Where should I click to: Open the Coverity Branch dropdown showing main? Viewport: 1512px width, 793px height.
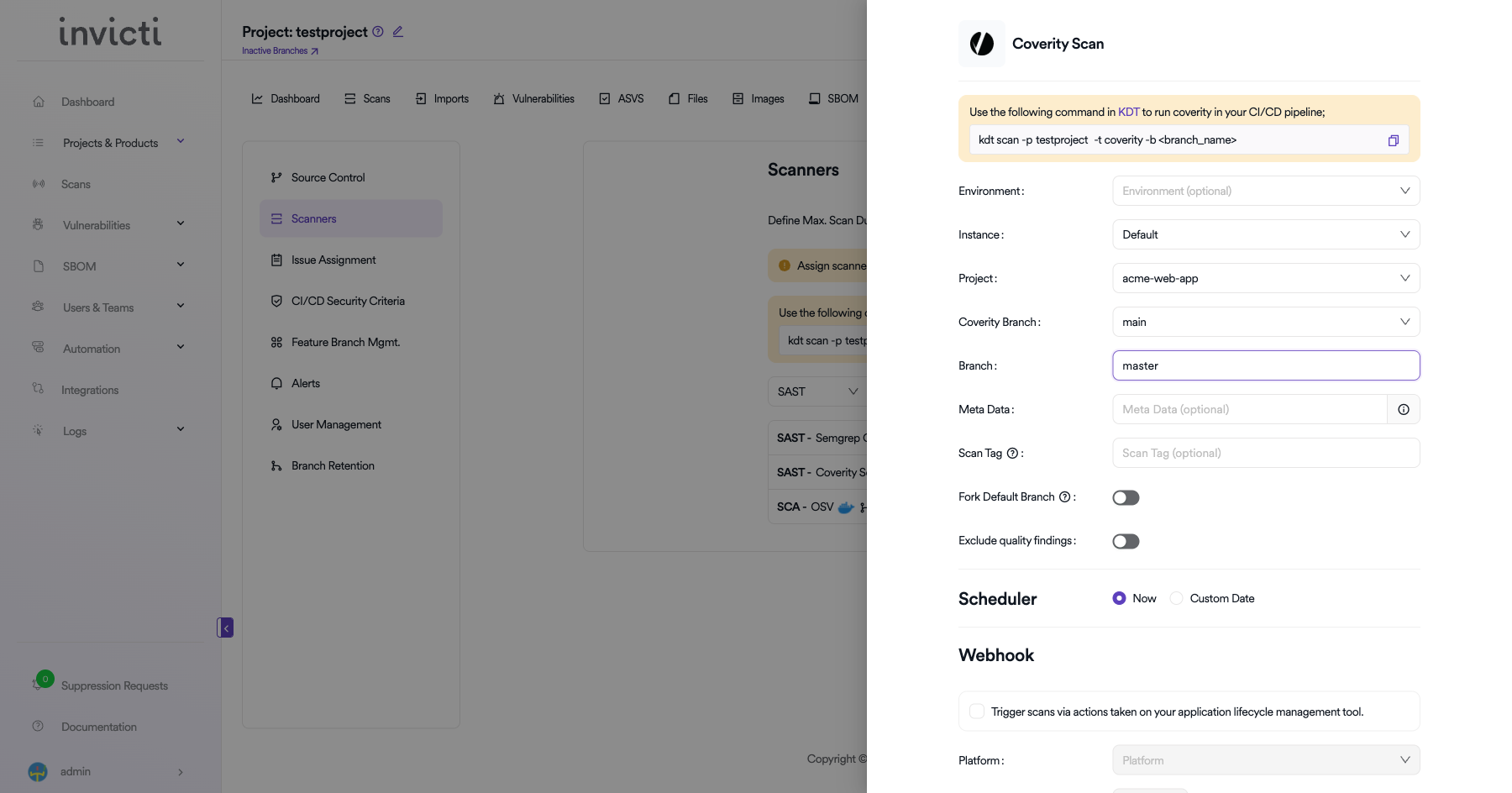tap(1266, 322)
